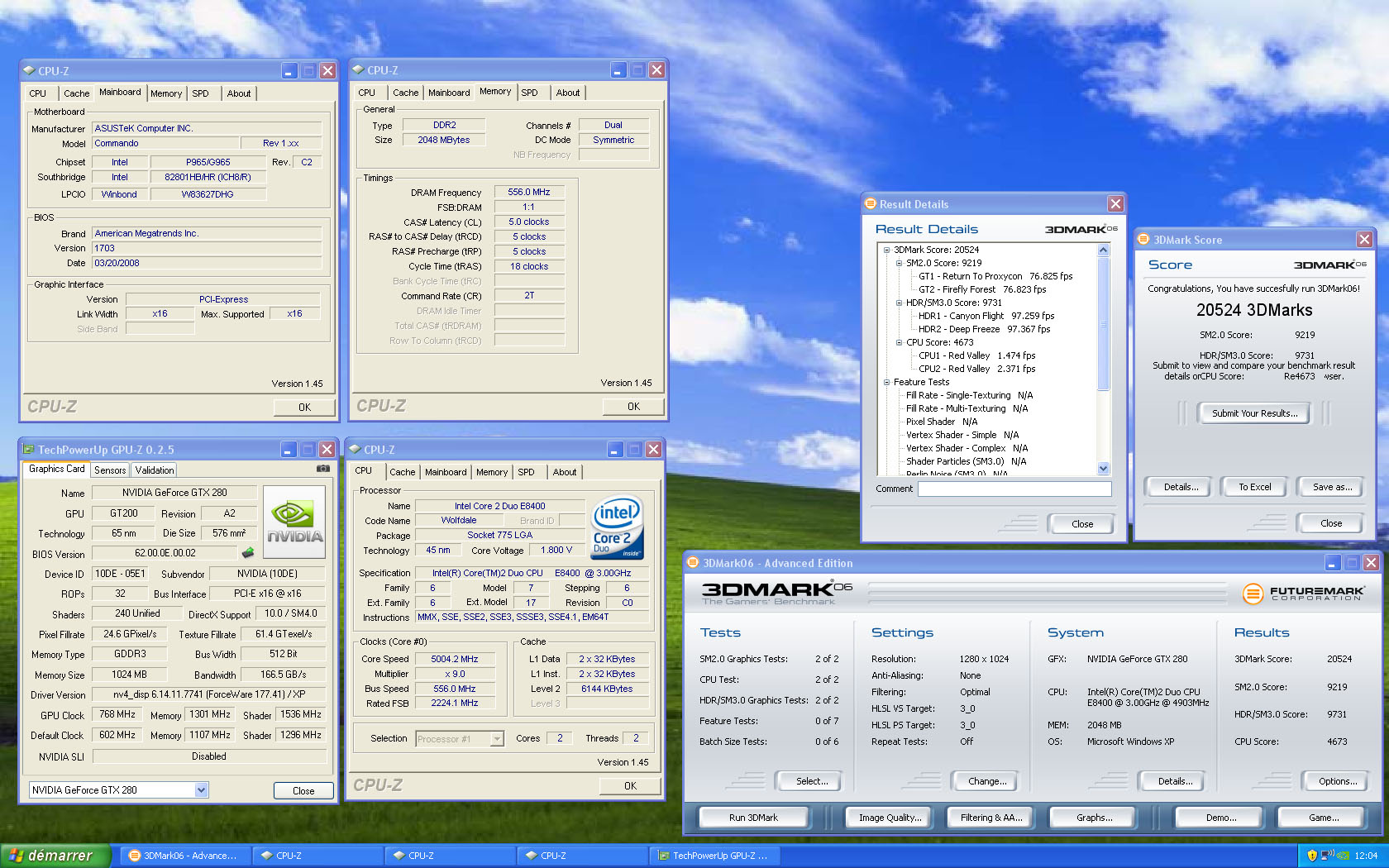Open the NVIDIA GeForce GTX 280 dropdown

[x=201, y=790]
